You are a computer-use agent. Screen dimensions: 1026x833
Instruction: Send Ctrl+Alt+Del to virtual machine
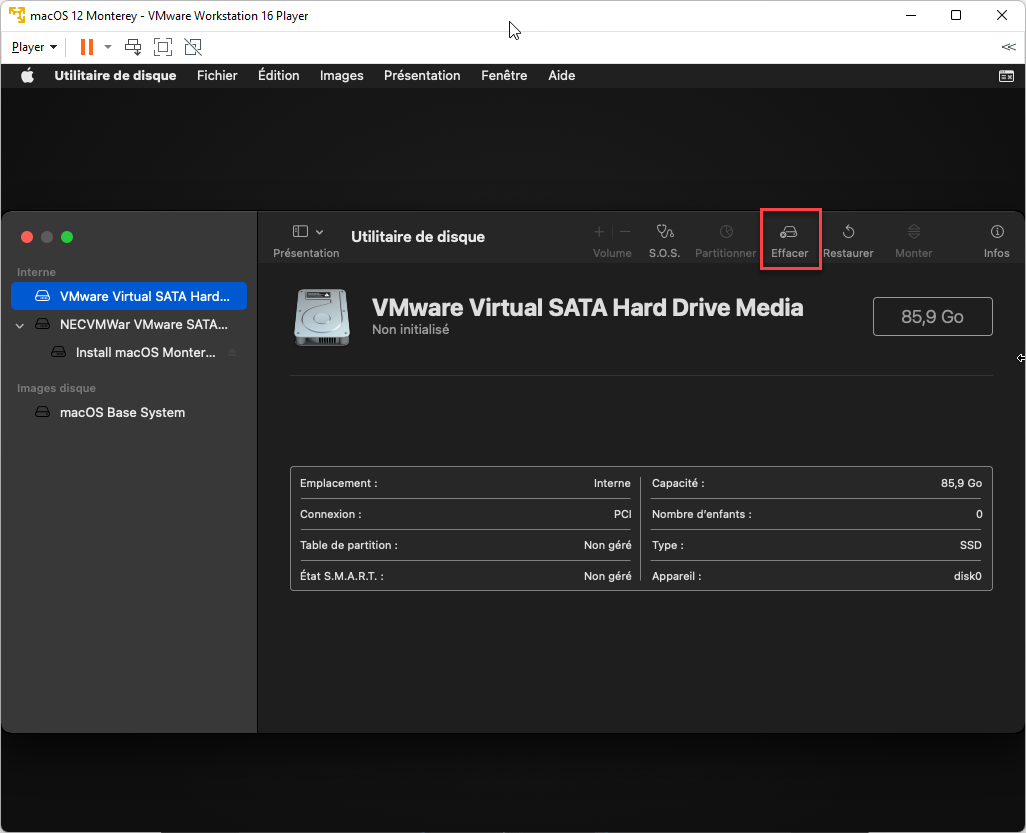point(133,47)
